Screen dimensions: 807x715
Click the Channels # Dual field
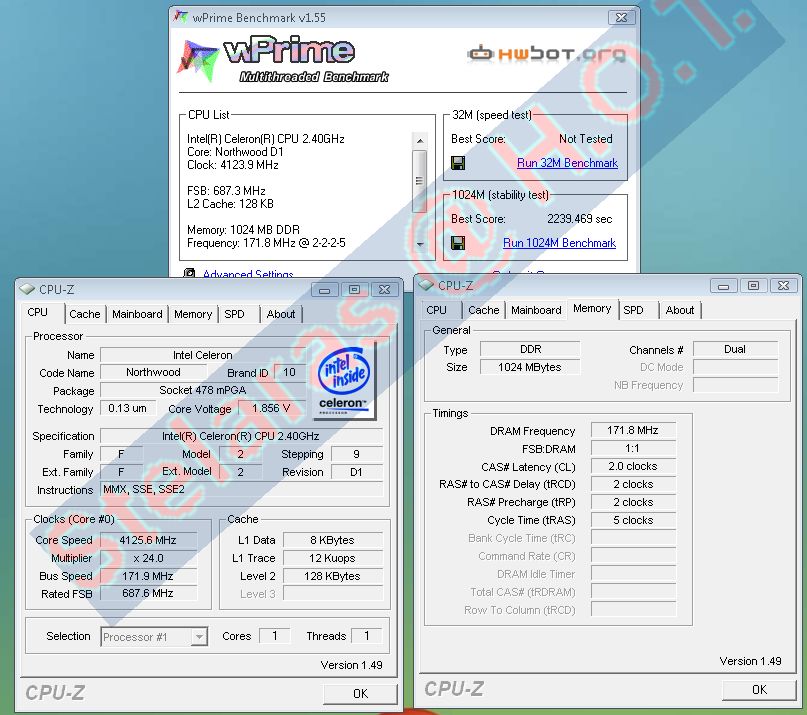(x=735, y=349)
